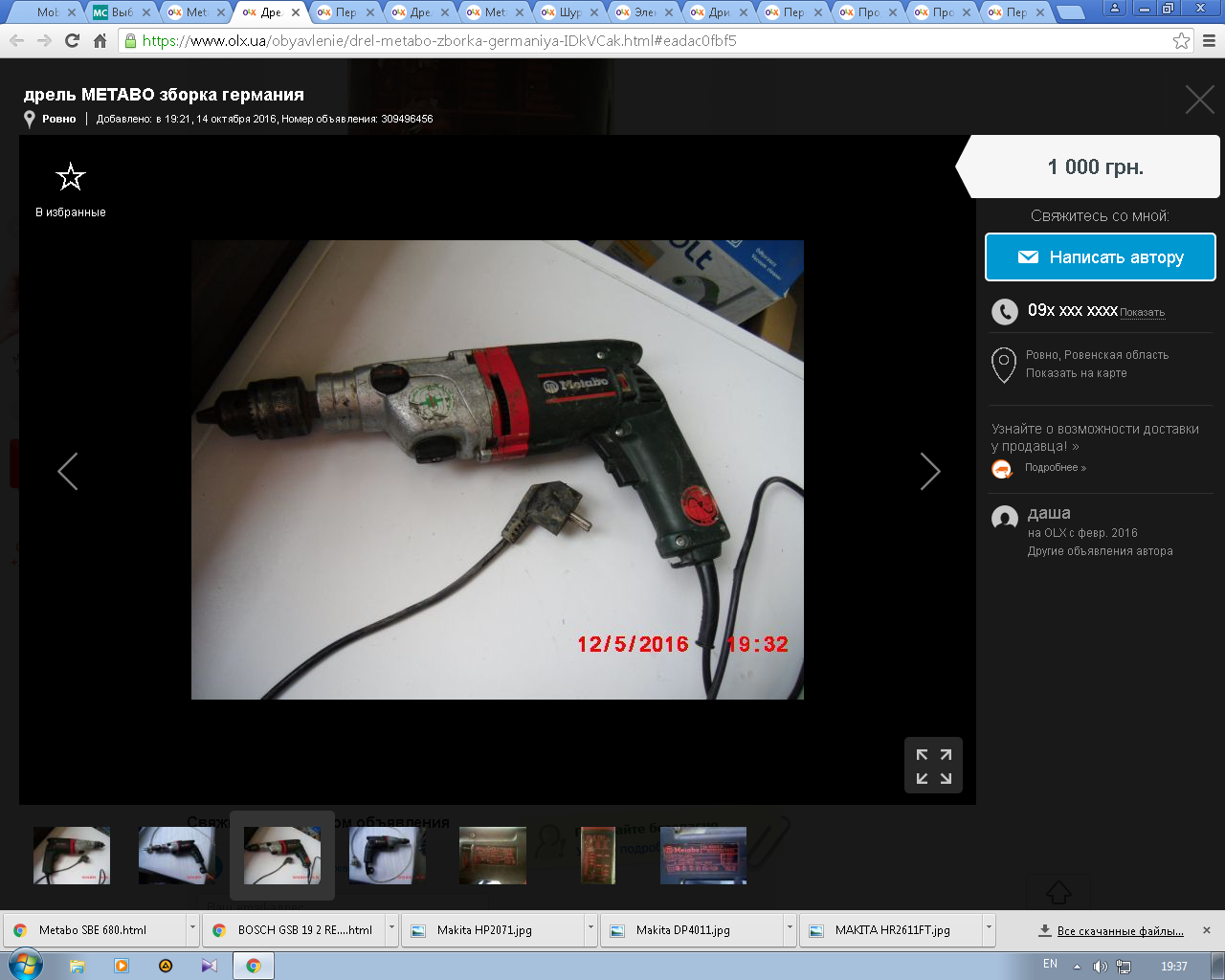Open dropdown for 'MAKITA HR2611FT.jpg' download
Screen dimensions: 1225x980
click(989, 929)
